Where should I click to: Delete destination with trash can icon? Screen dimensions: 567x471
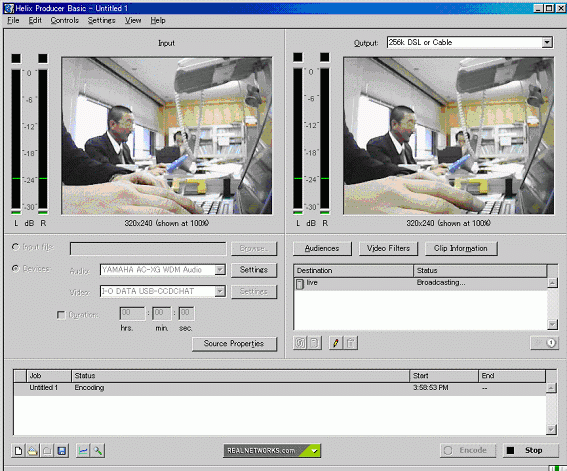350,343
